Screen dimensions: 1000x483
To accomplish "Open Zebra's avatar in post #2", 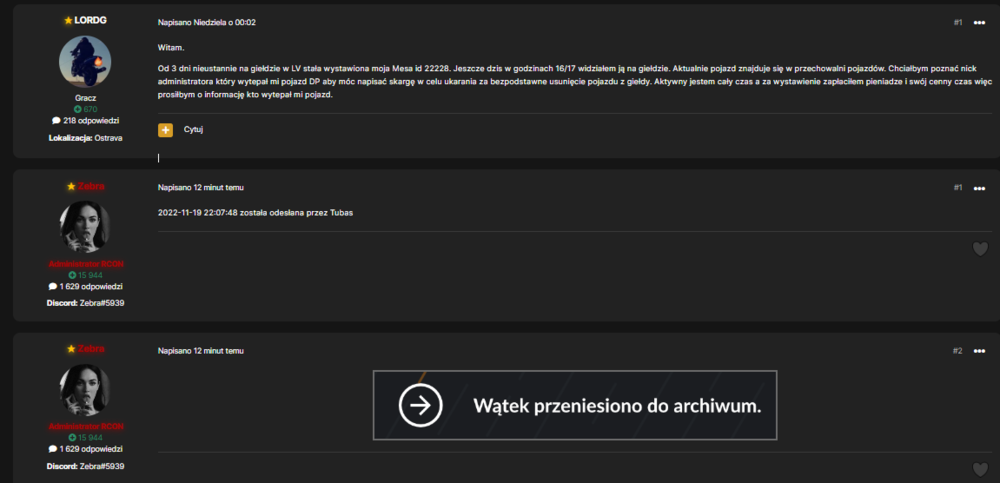I will (x=85, y=390).
